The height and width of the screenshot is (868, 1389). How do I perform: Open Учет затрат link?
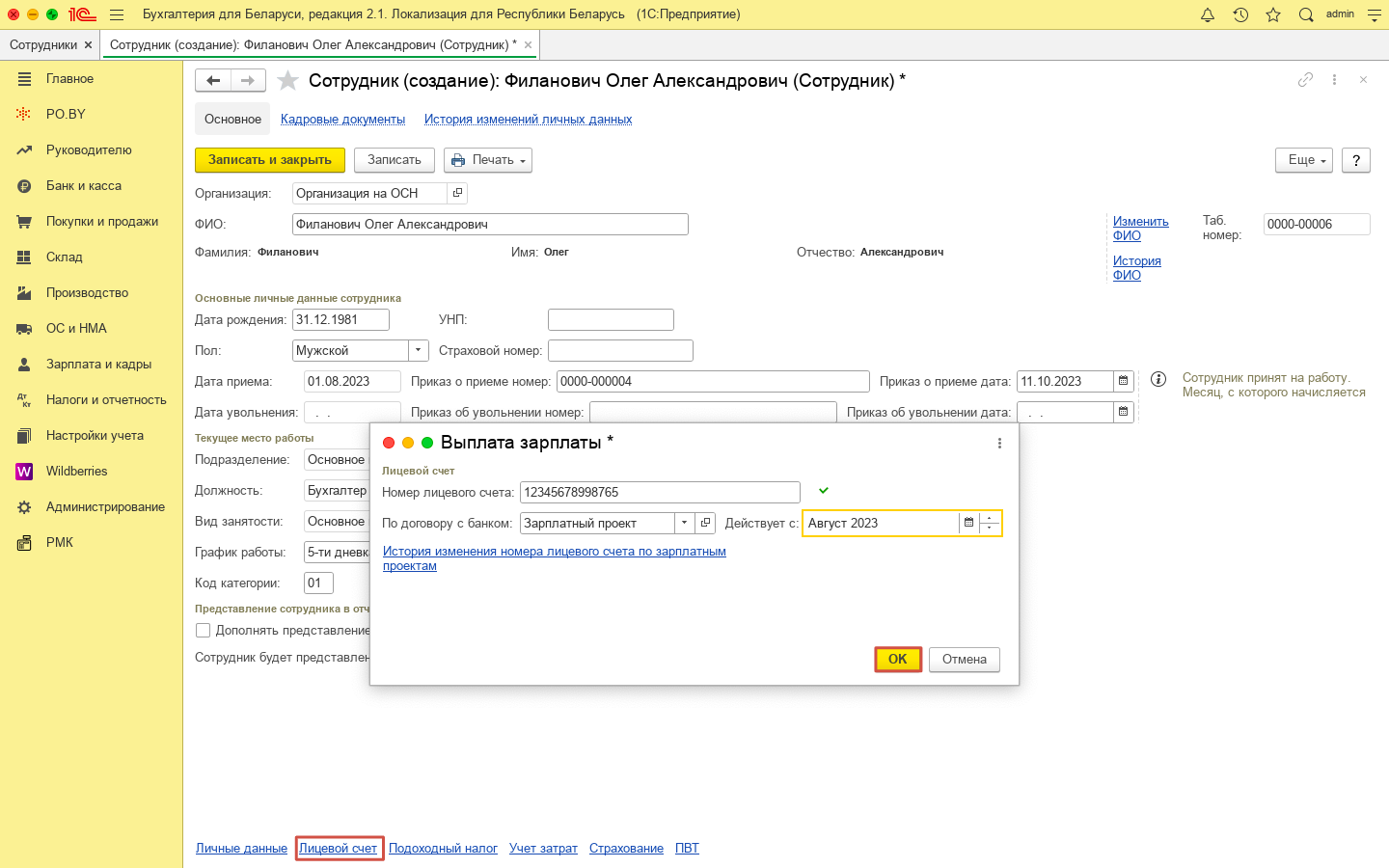[x=543, y=848]
